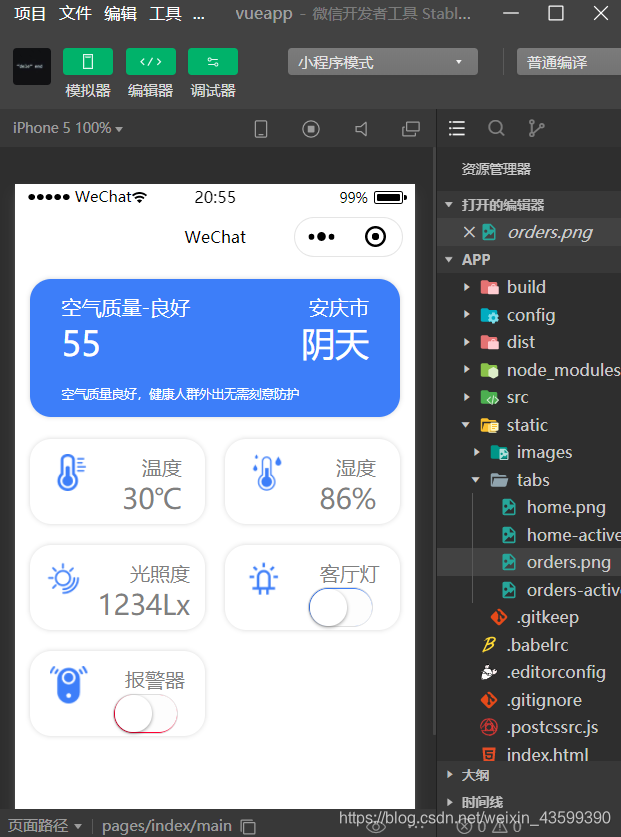Image resolution: width=621 pixels, height=837 pixels.
Task: Select orders.png in tabs folder tree
Action: click(568, 562)
